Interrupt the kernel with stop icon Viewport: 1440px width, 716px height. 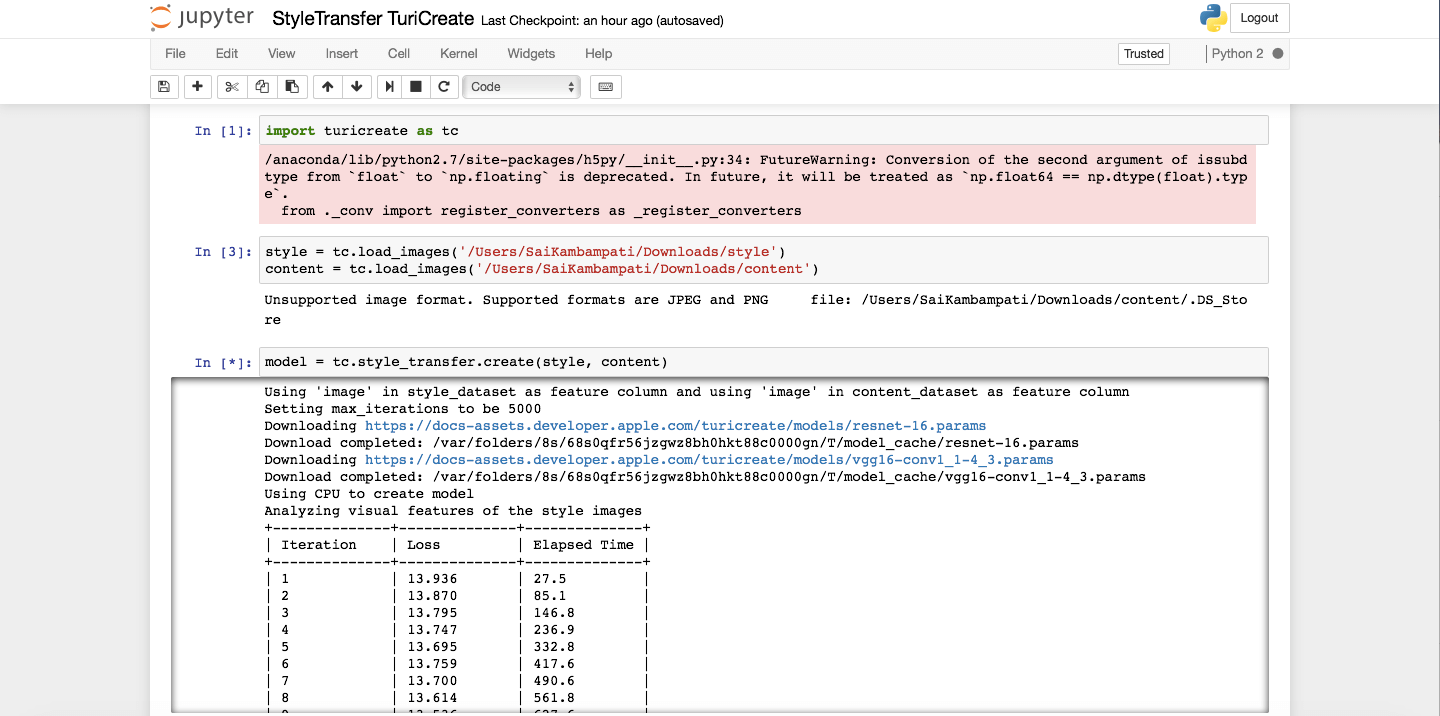tap(416, 87)
